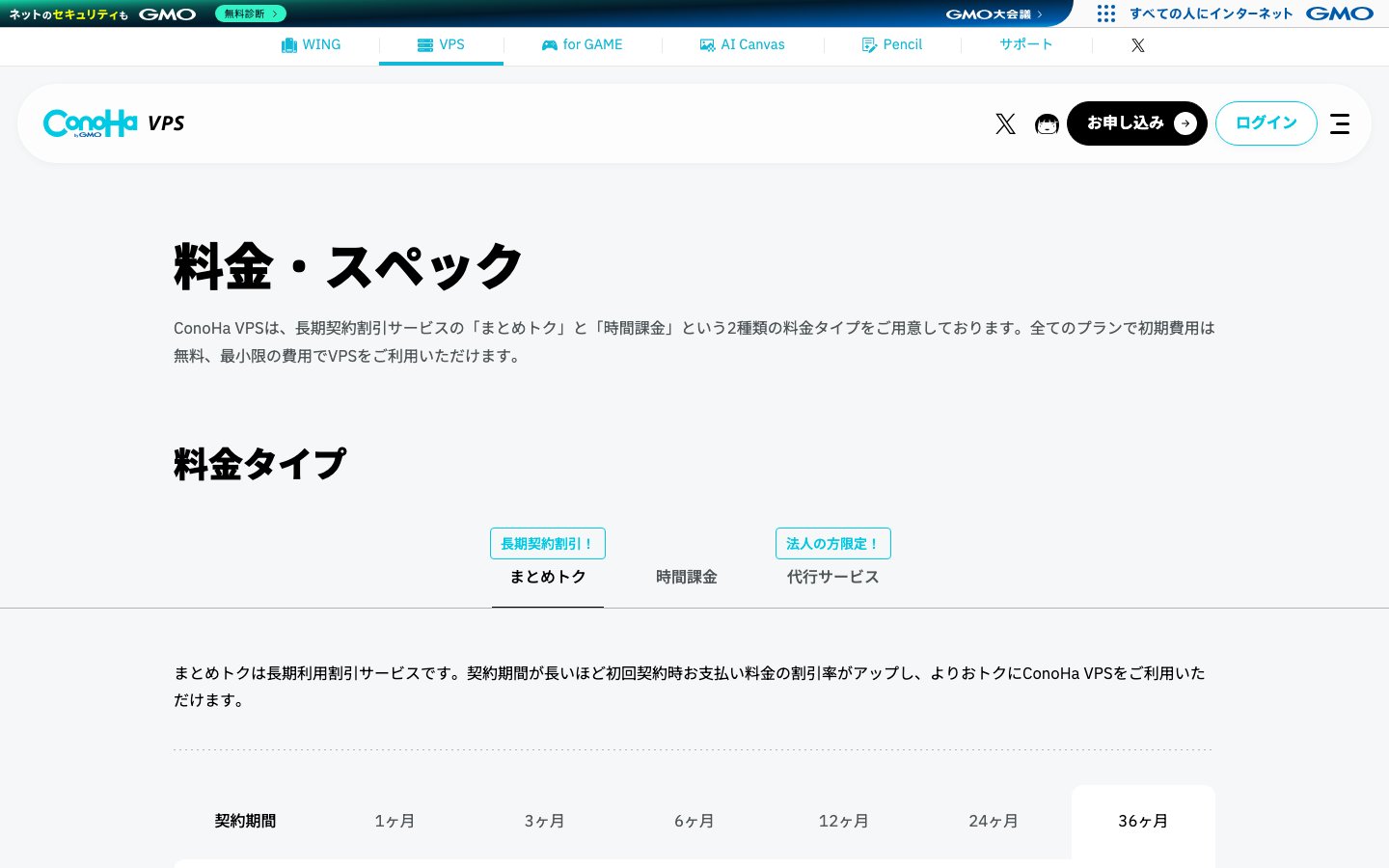
Task: Select the まとめトク pricing tab
Action: click(x=548, y=577)
